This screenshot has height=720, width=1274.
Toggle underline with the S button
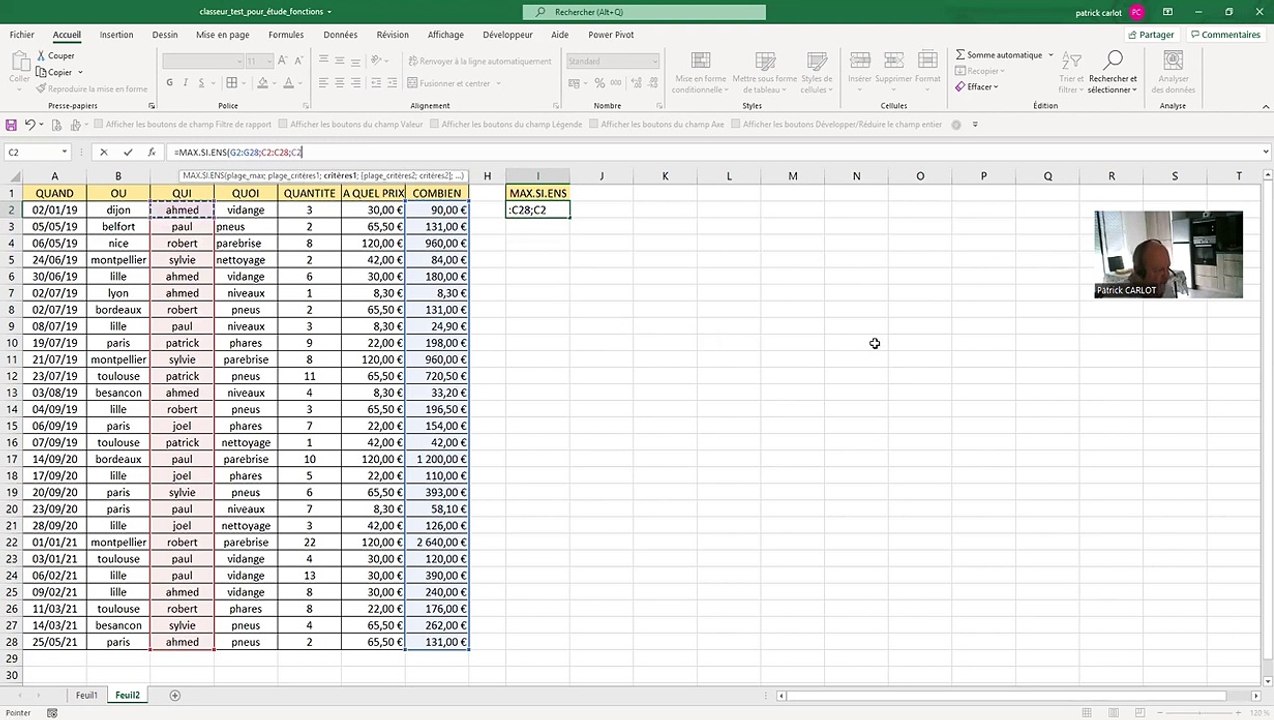(200, 83)
